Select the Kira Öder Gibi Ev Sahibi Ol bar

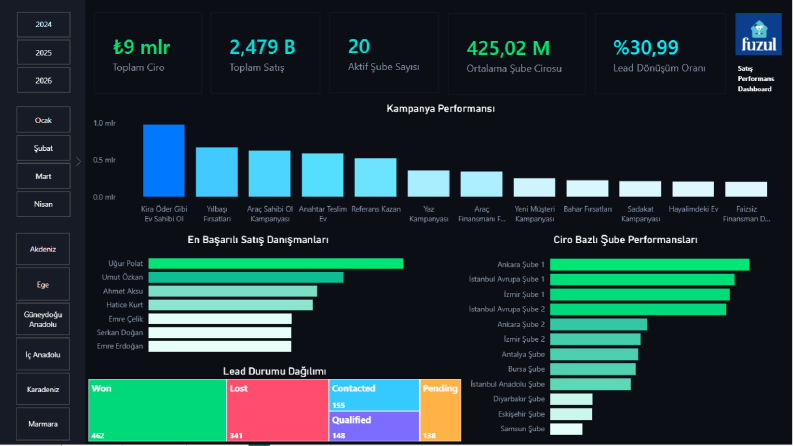click(164, 160)
